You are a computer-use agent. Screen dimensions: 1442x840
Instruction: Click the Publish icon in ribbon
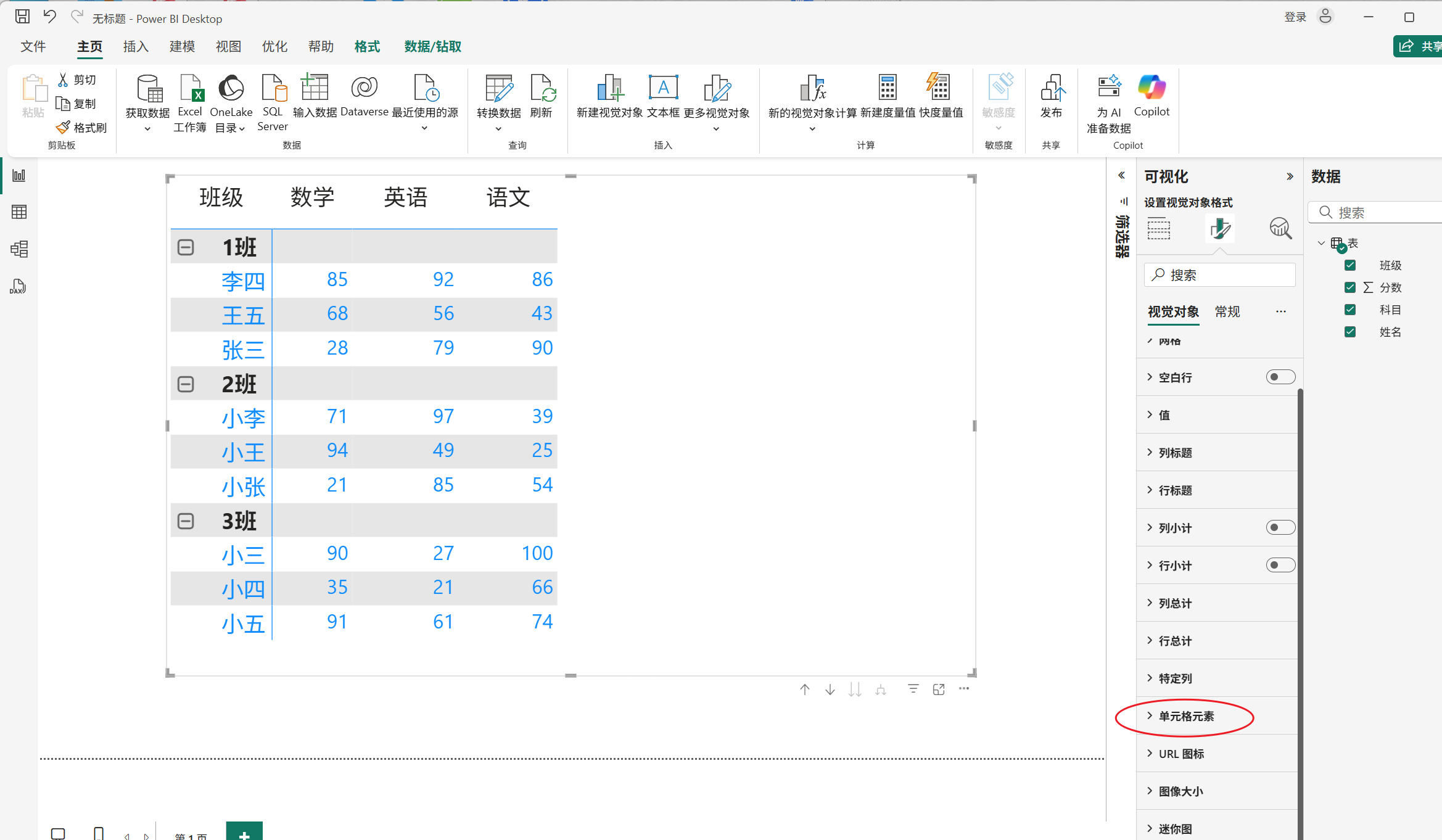pyautogui.click(x=1051, y=88)
